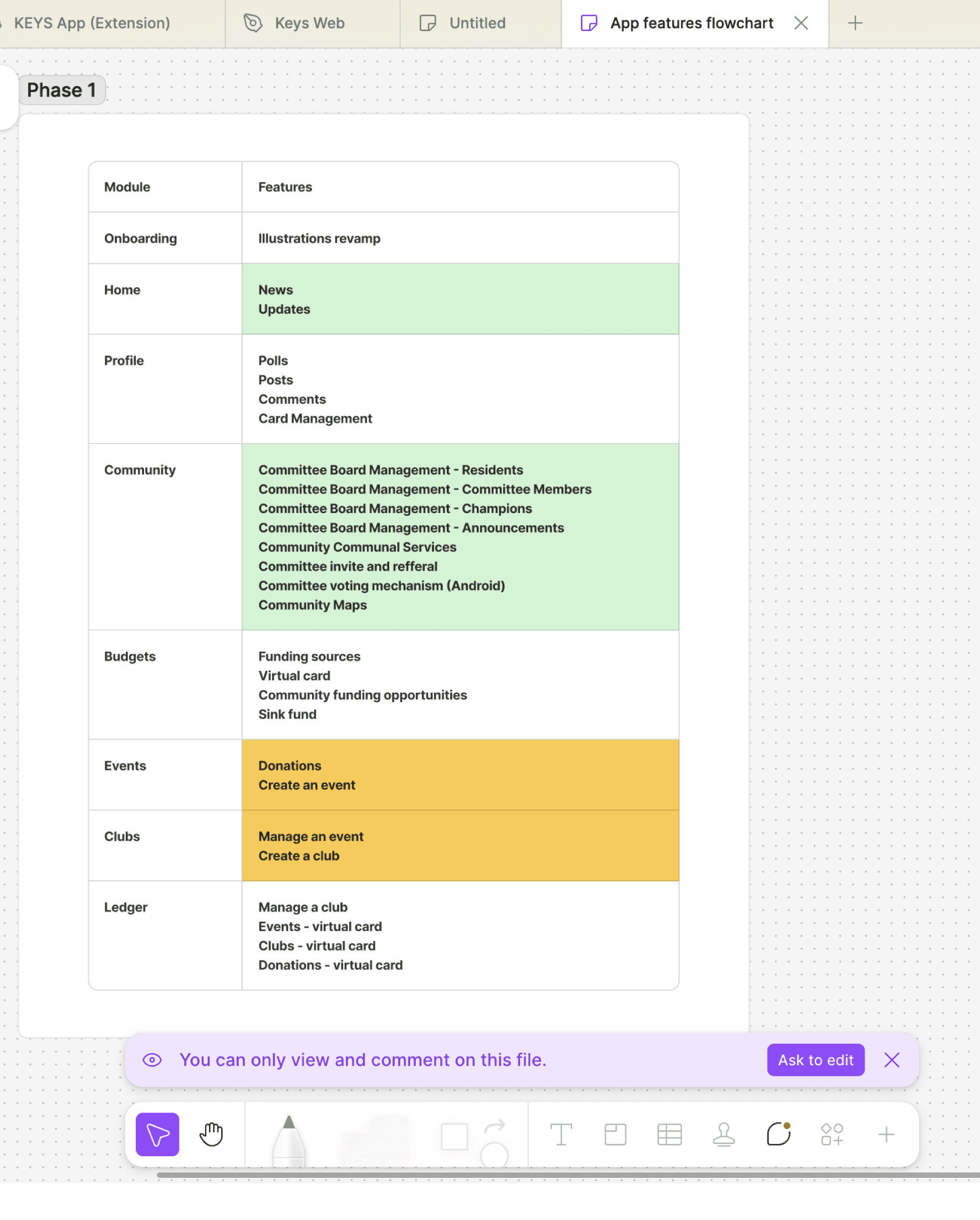This screenshot has height=1220, width=980.
Task: Click the Keys Web tab icon
Action: (253, 23)
